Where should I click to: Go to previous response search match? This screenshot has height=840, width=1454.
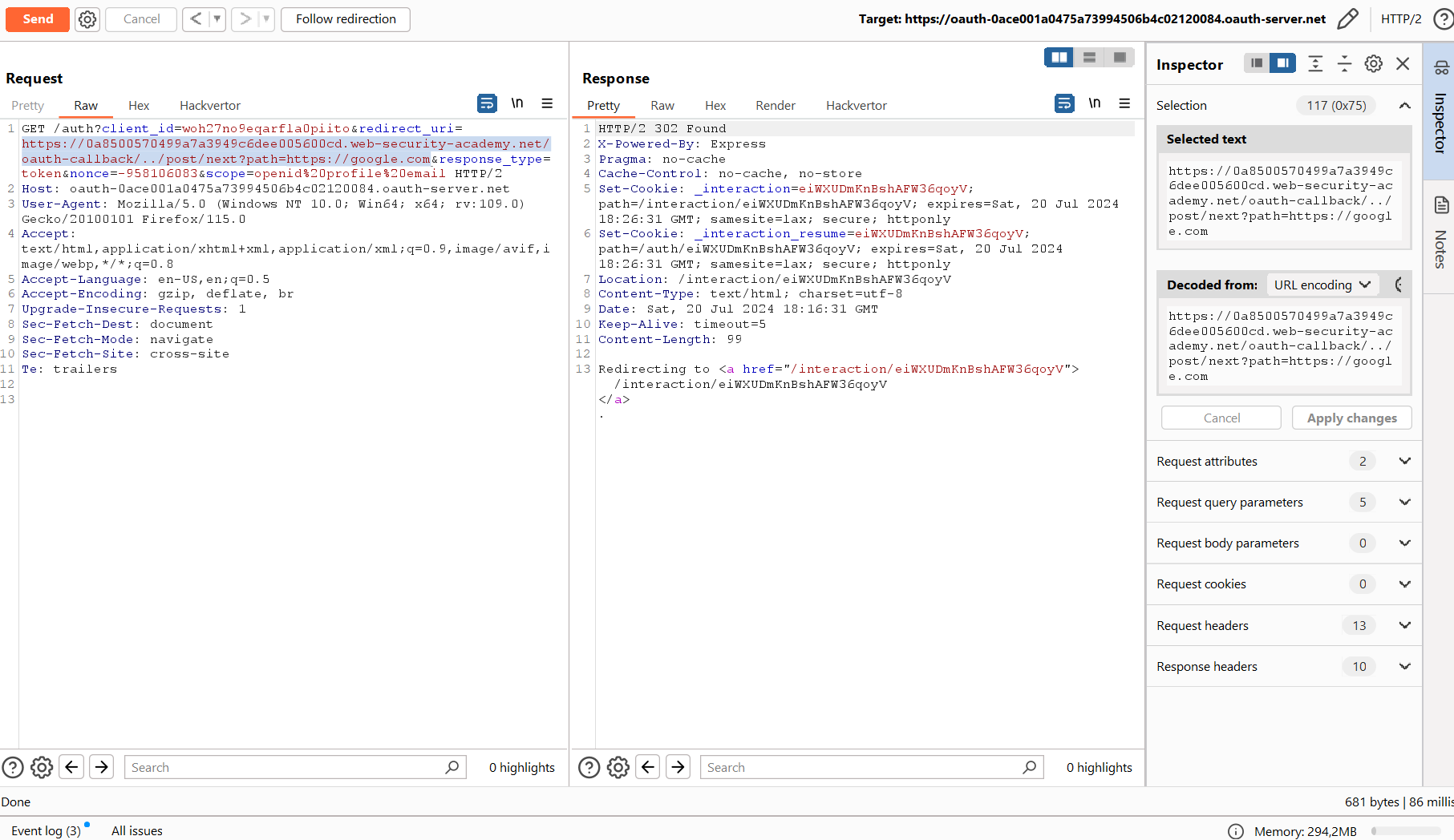[x=648, y=767]
